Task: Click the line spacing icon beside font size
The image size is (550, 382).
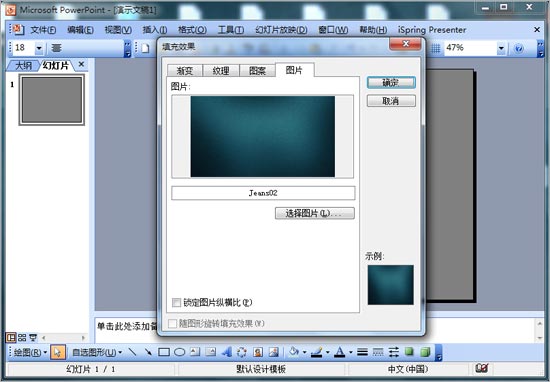Action: [56, 48]
